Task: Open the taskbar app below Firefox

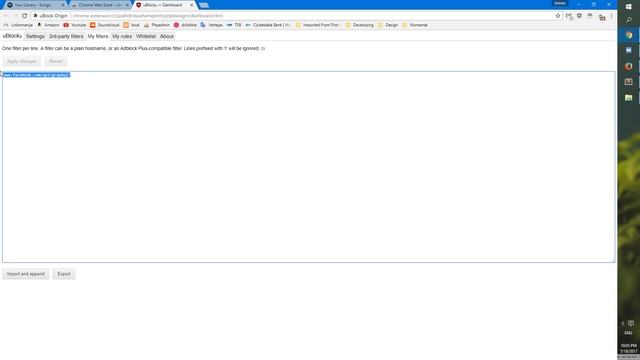Action: pyautogui.click(x=629, y=82)
